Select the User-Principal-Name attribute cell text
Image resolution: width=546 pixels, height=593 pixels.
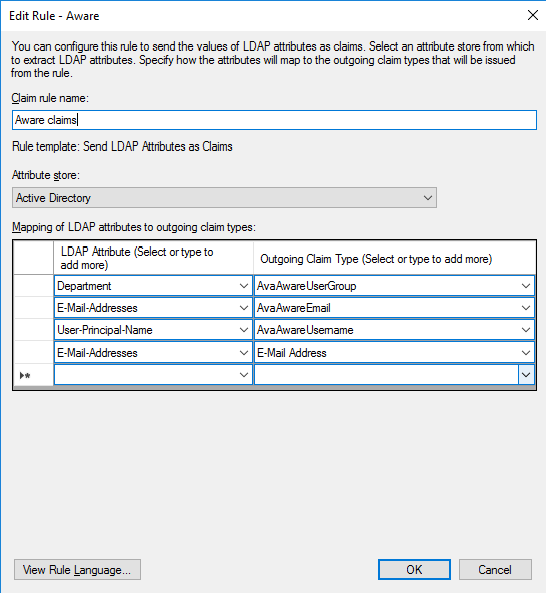[x=105, y=330]
